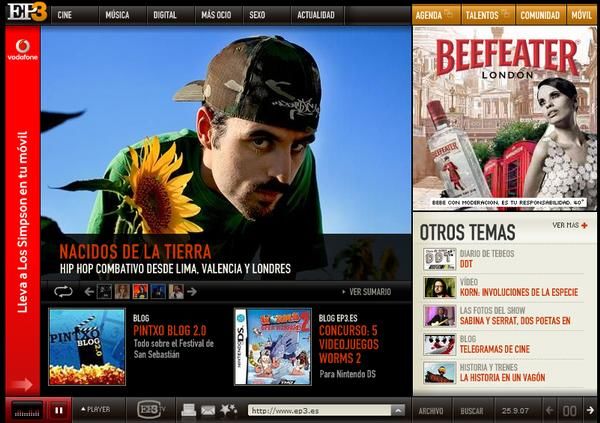Open Archivo in bottom bar

coord(431,411)
